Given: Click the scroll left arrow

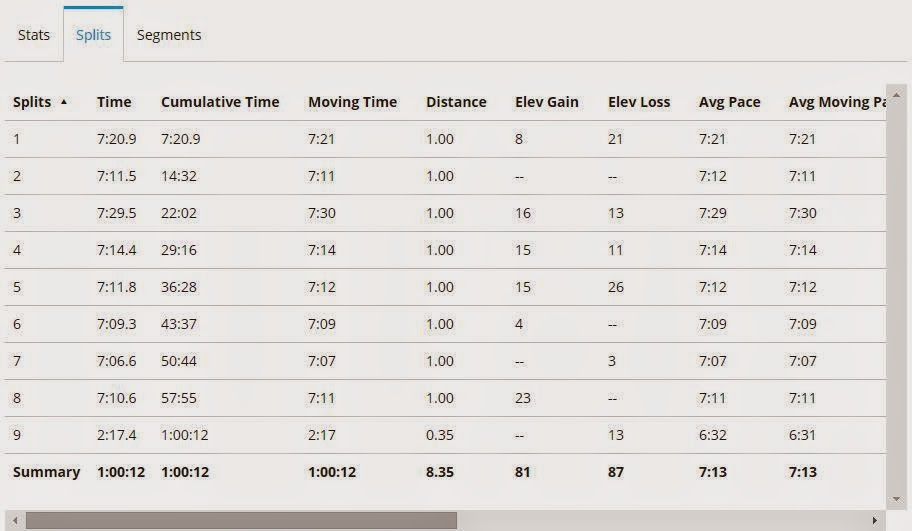Looking at the screenshot, I should click(13, 521).
